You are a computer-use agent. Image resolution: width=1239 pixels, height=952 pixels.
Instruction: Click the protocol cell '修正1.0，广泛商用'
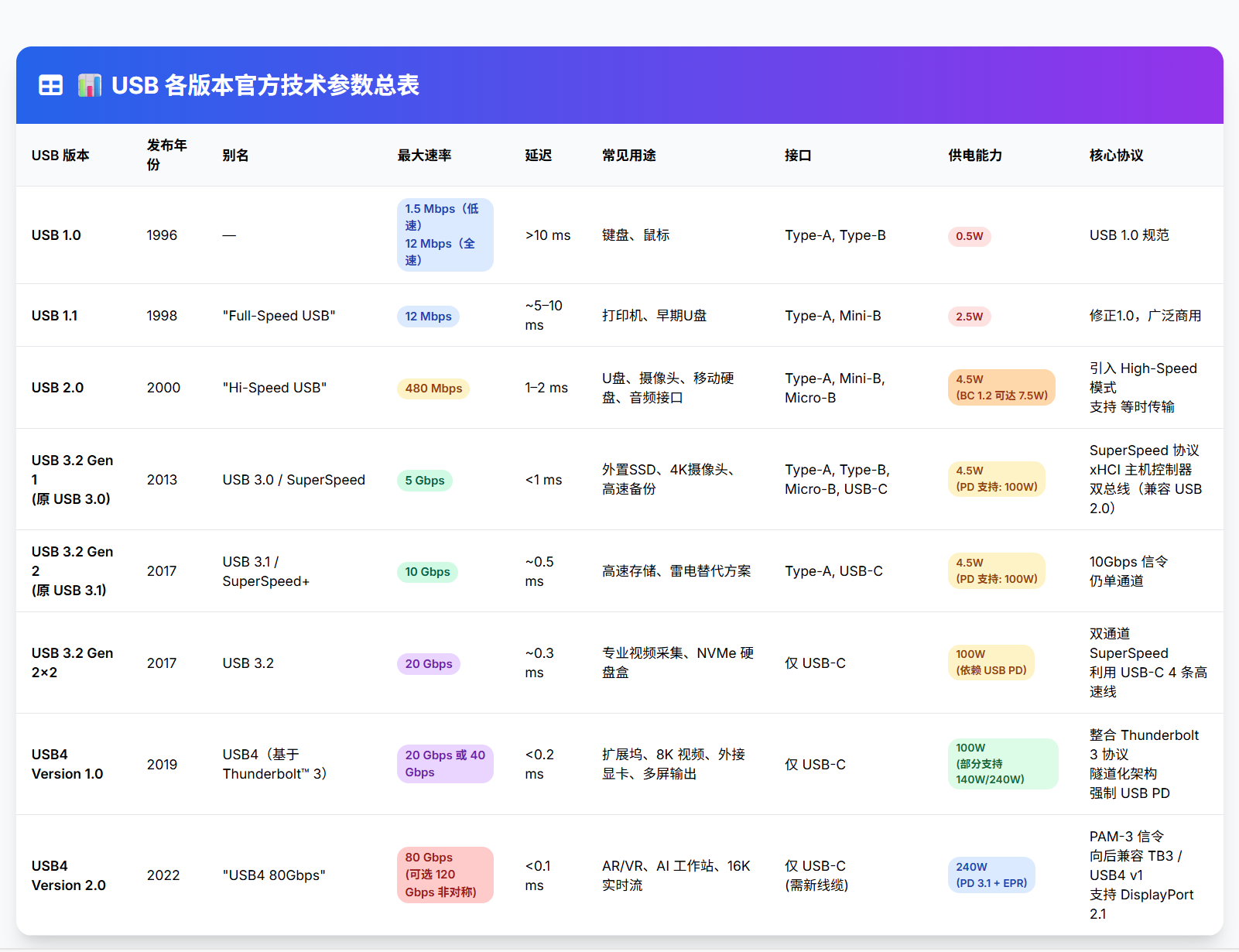[1145, 316]
